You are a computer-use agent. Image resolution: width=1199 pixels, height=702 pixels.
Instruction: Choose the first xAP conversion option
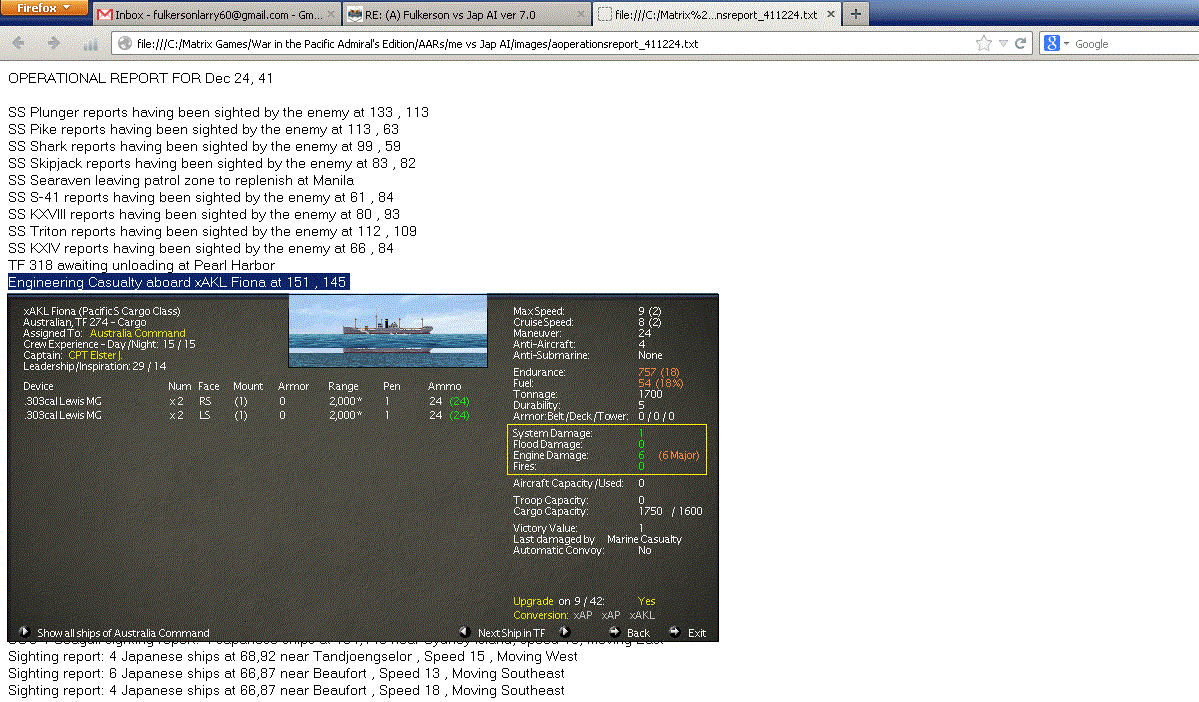point(583,615)
